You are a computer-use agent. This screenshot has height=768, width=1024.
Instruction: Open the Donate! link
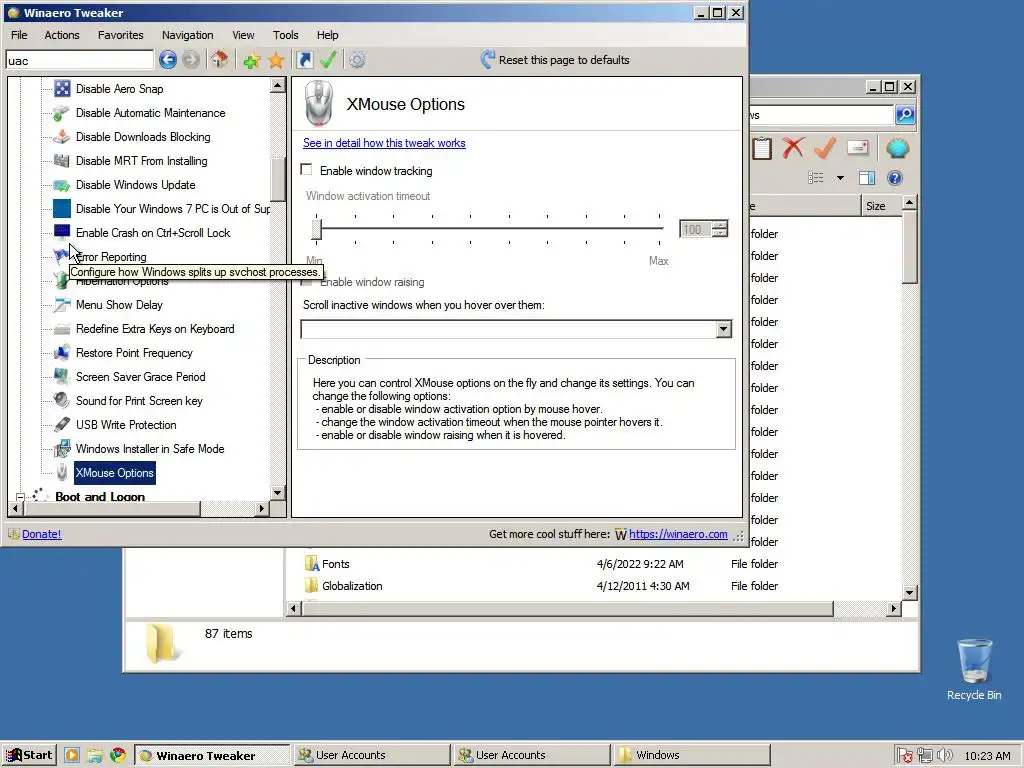pyautogui.click(x=42, y=534)
